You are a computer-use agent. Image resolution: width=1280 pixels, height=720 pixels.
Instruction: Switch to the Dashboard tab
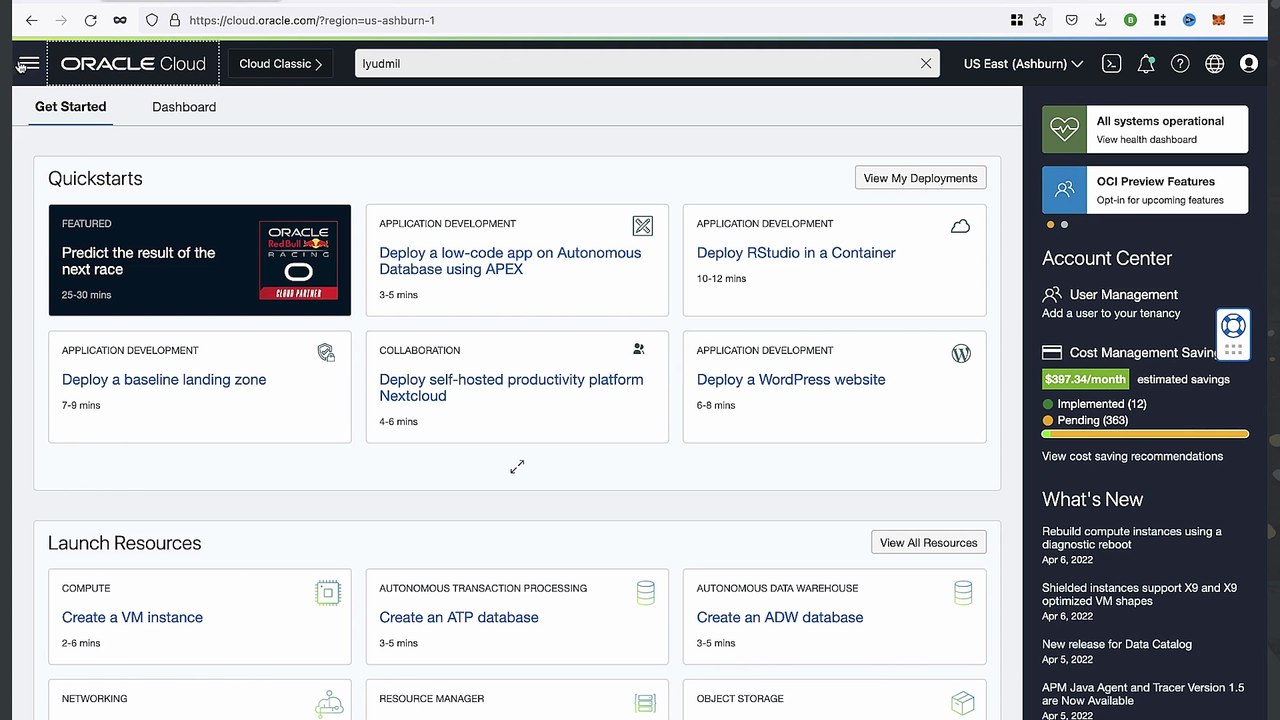(184, 107)
